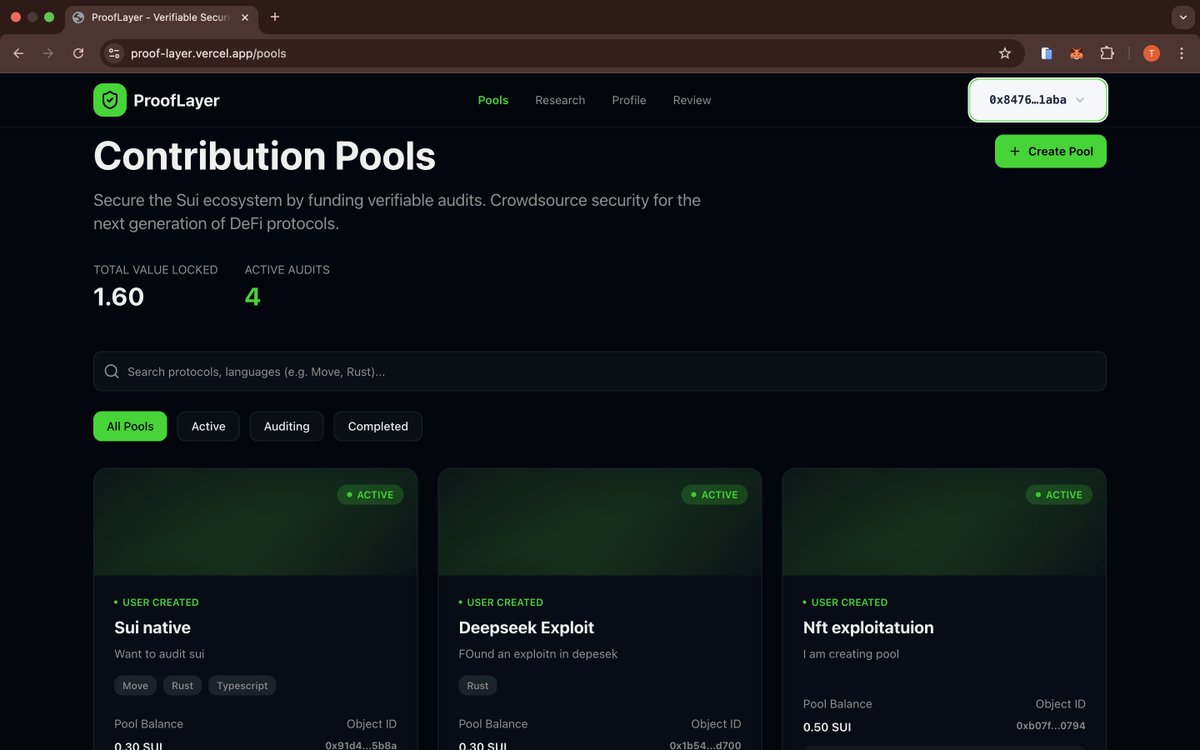
Task: Select the Completed filter
Action: 378,426
